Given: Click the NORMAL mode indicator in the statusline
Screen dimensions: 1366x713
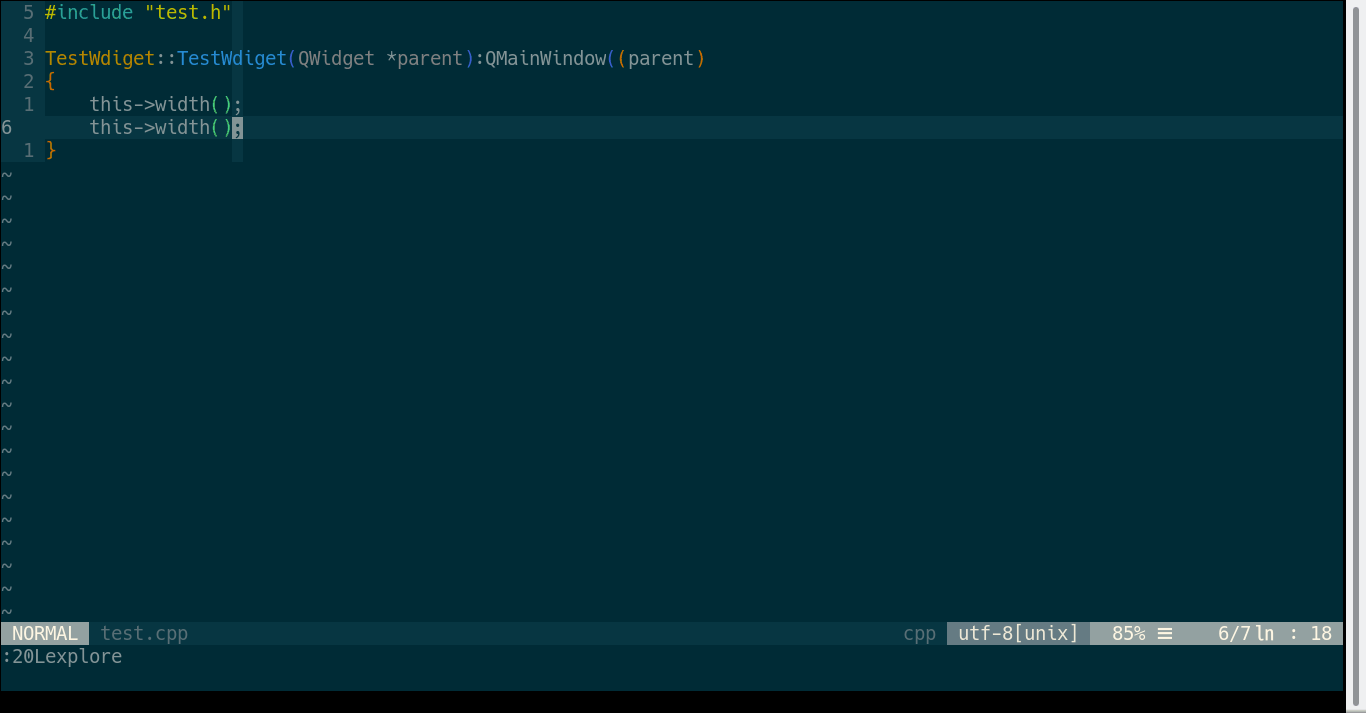Looking at the screenshot, I should coord(44,632).
